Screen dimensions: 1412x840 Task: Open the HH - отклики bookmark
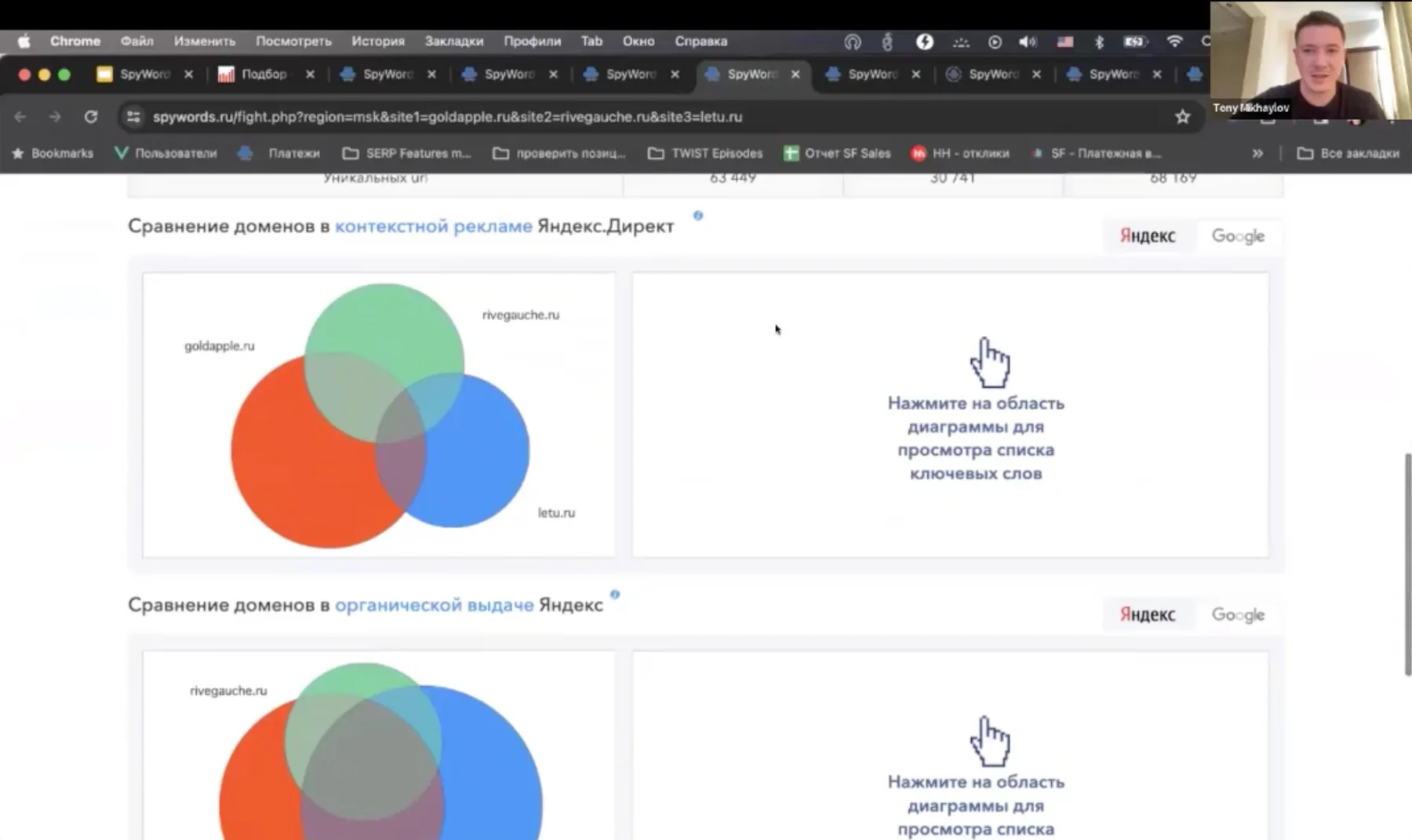click(x=960, y=154)
